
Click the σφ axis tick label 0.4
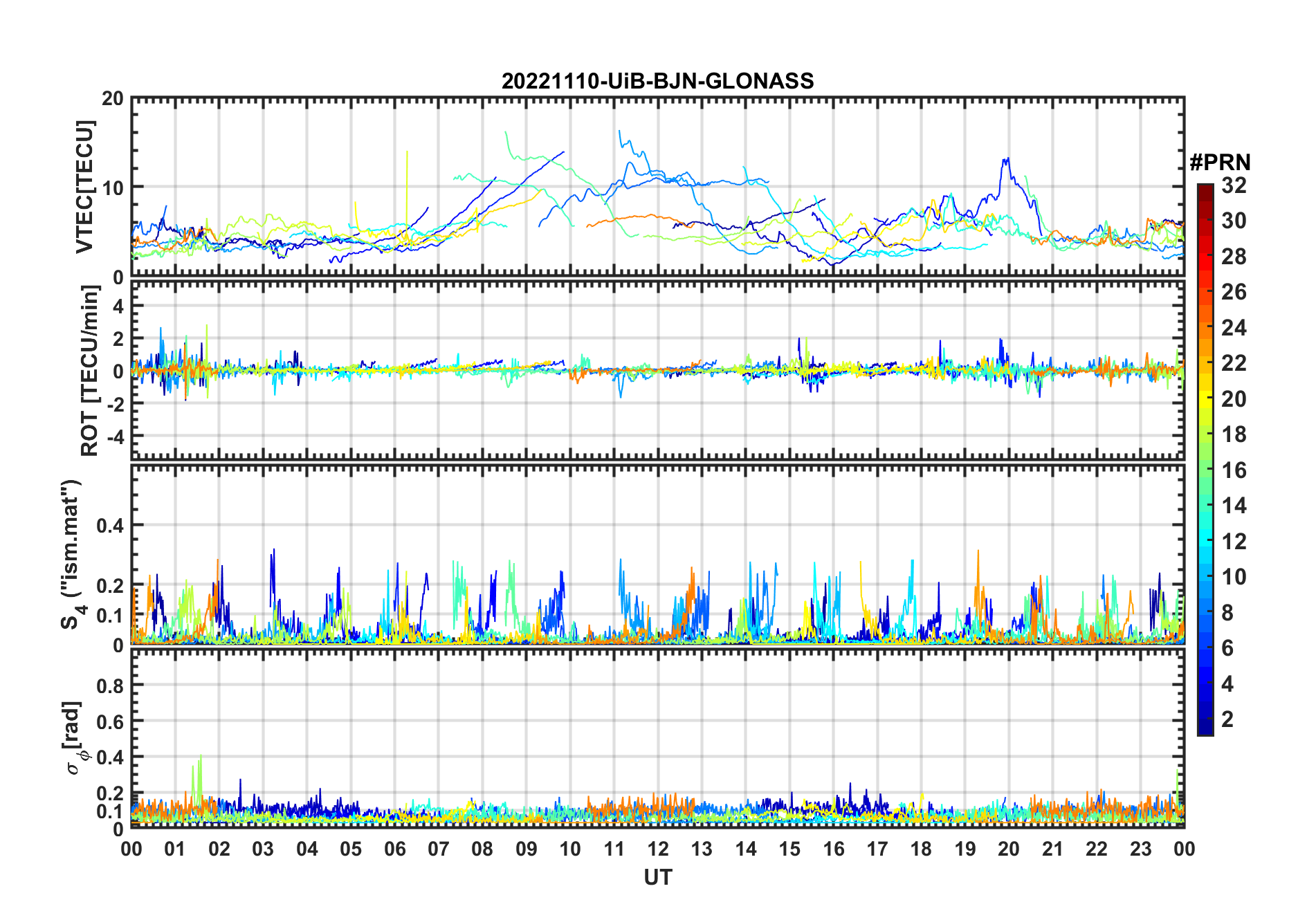point(110,757)
